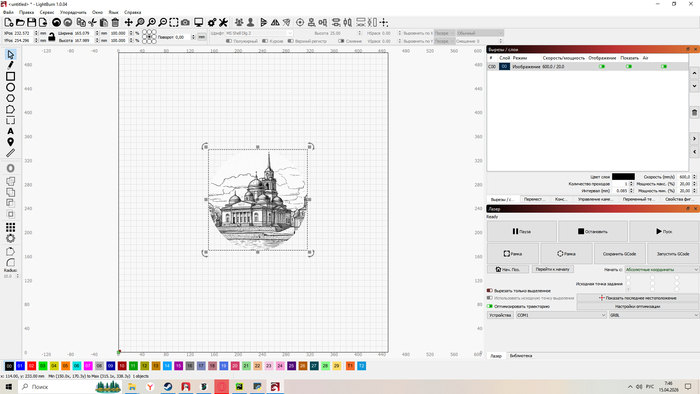This screenshot has height=394, width=700.
Task: Save the project with the floppy icon
Action: coord(31,22)
